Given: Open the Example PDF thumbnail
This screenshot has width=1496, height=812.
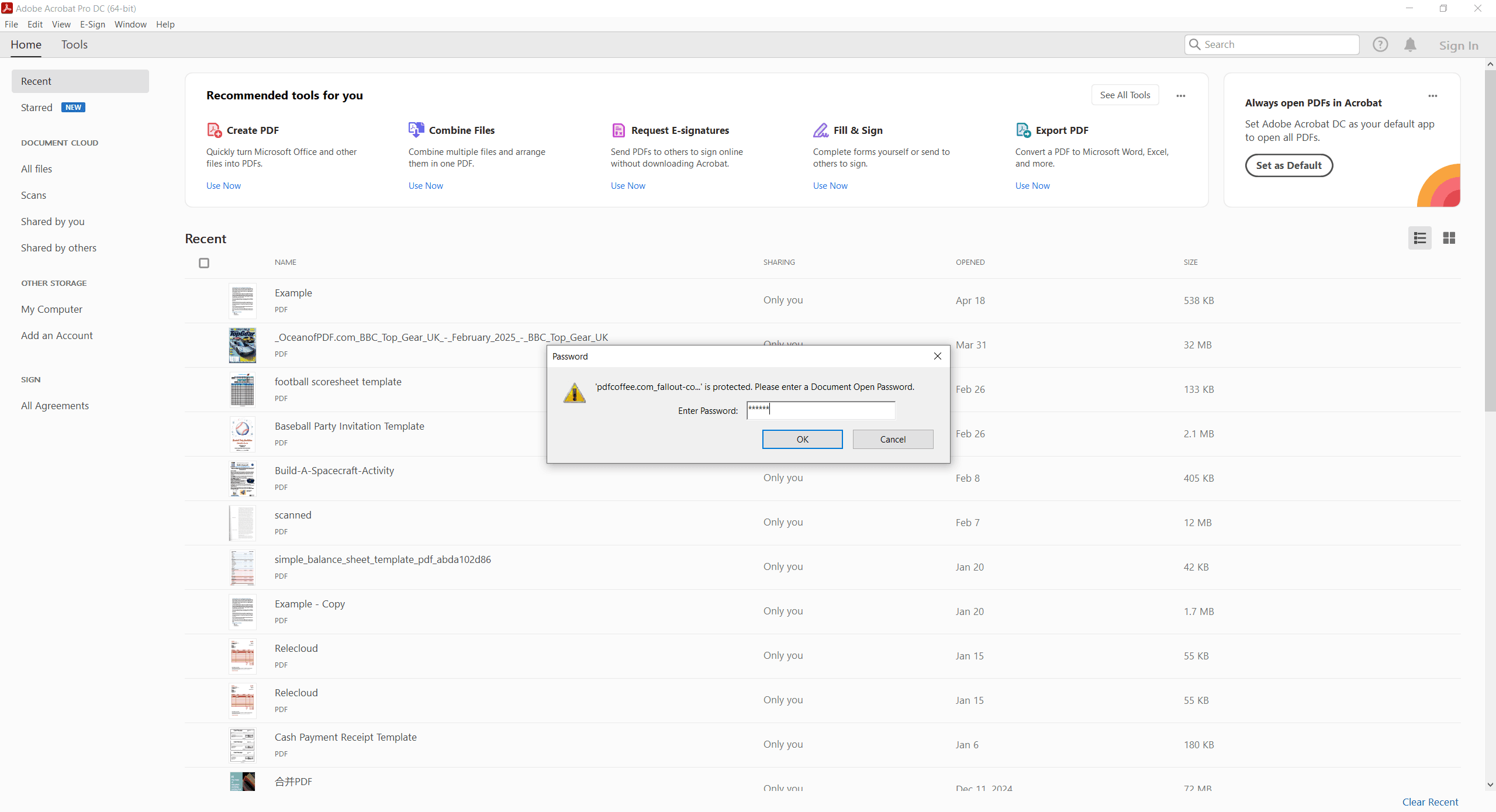Looking at the screenshot, I should (242, 300).
